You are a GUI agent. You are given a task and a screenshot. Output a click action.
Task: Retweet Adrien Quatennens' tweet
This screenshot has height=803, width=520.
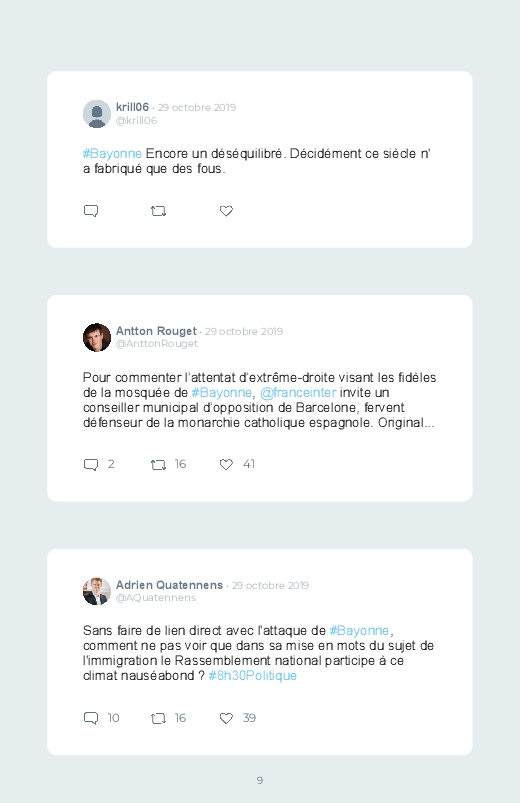[158, 719]
